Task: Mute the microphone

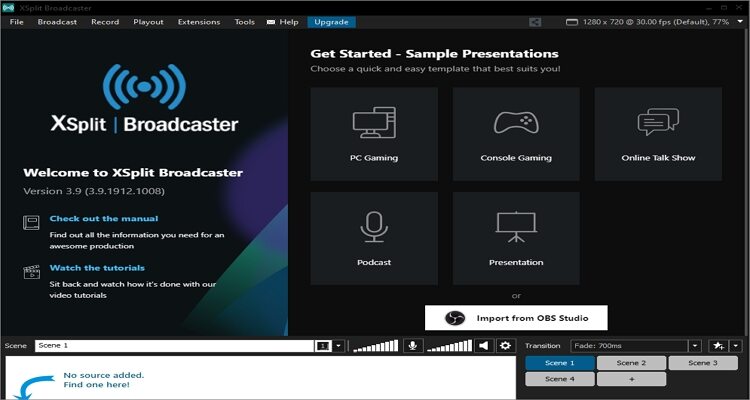Action: pyautogui.click(x=413, y=345)
